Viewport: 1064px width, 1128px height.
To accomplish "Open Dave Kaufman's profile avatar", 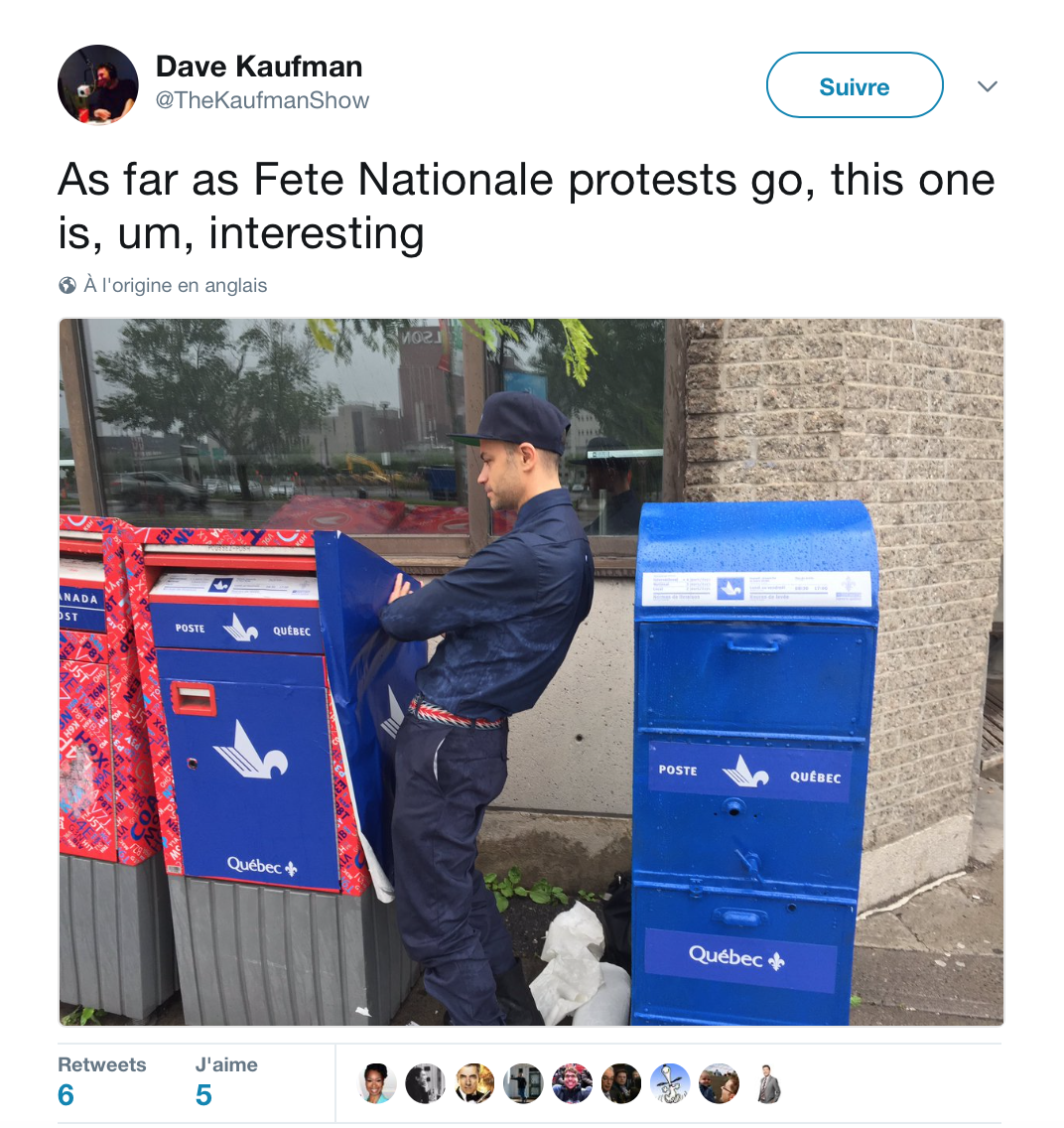I will point(98,84).
